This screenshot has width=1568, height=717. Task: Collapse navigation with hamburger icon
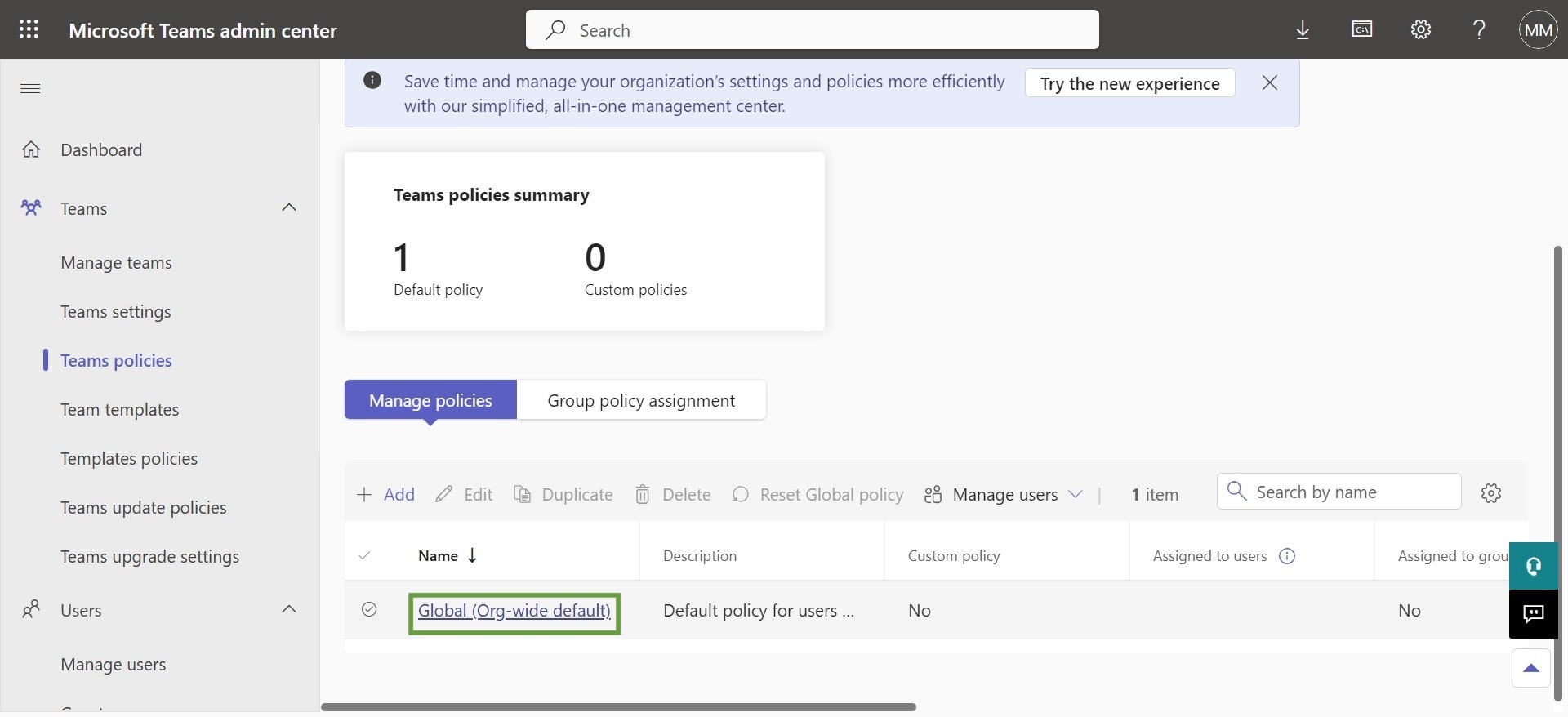tap(30, 88)
